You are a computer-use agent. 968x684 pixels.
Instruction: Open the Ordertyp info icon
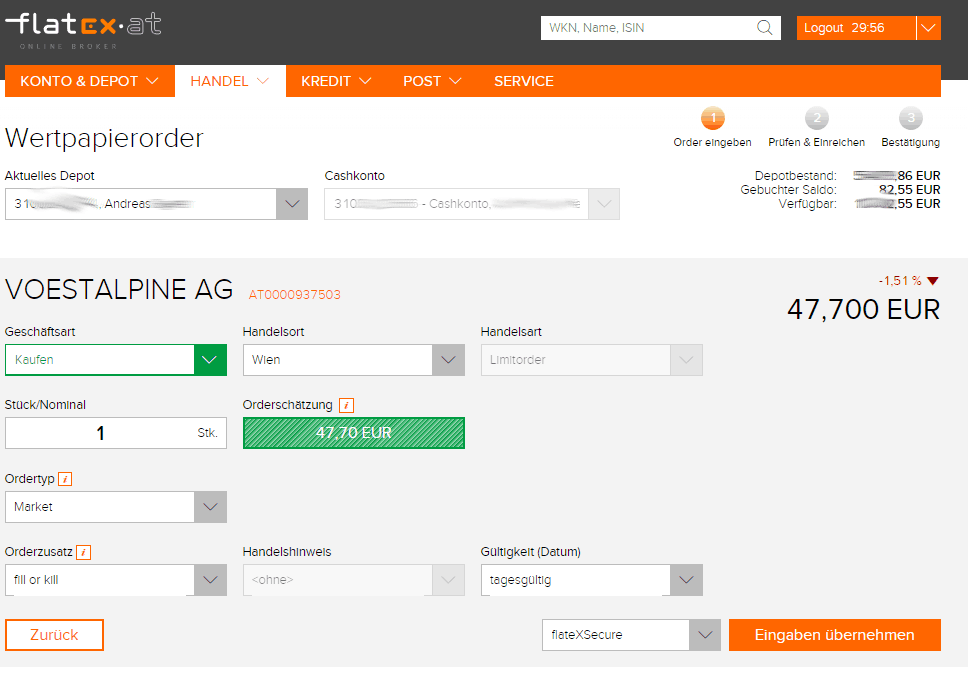(65, 479)
